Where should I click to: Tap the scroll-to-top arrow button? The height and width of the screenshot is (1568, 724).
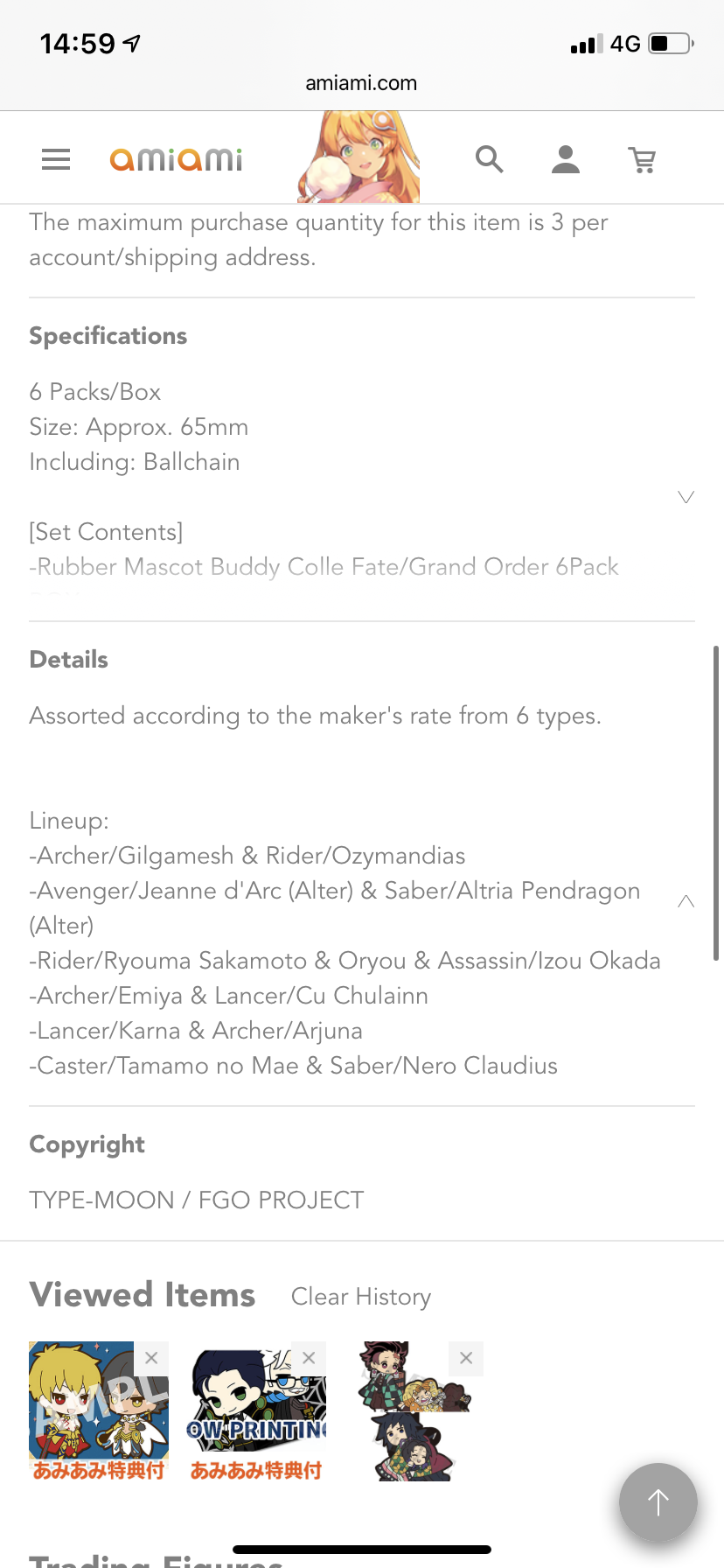point(658,1502)
